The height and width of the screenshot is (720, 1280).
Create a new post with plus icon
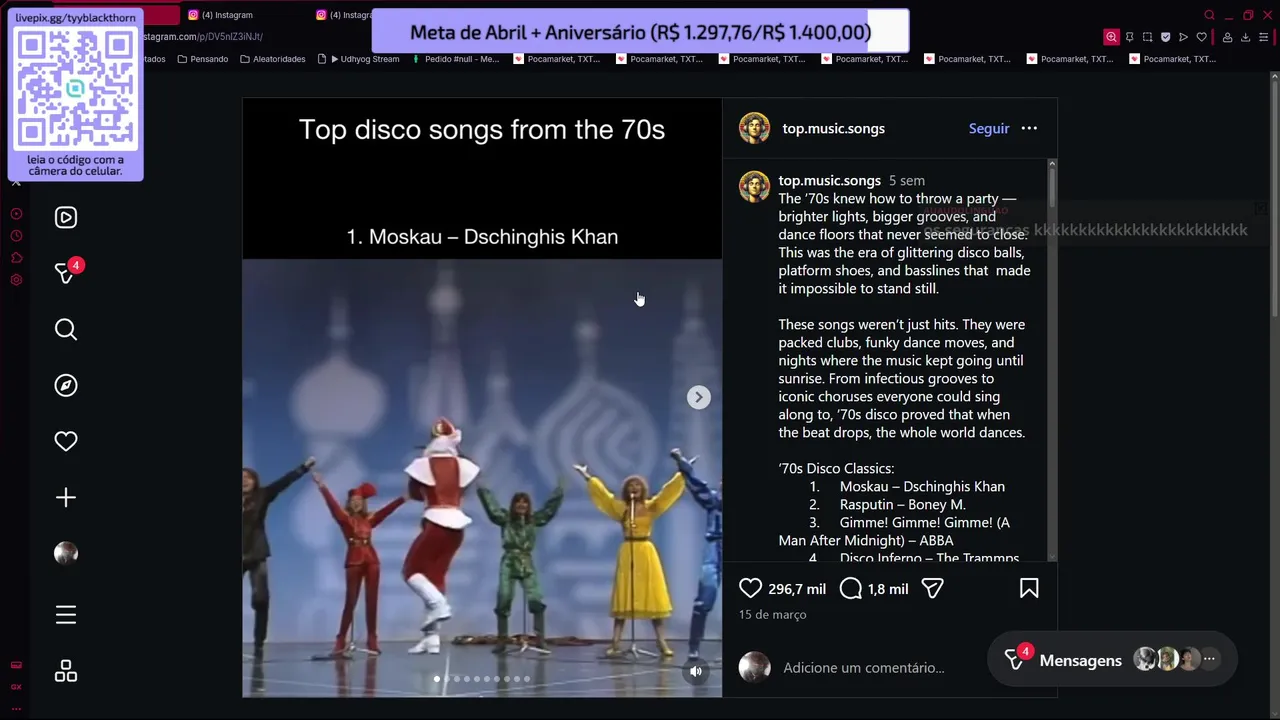click(x=66, y=497)
